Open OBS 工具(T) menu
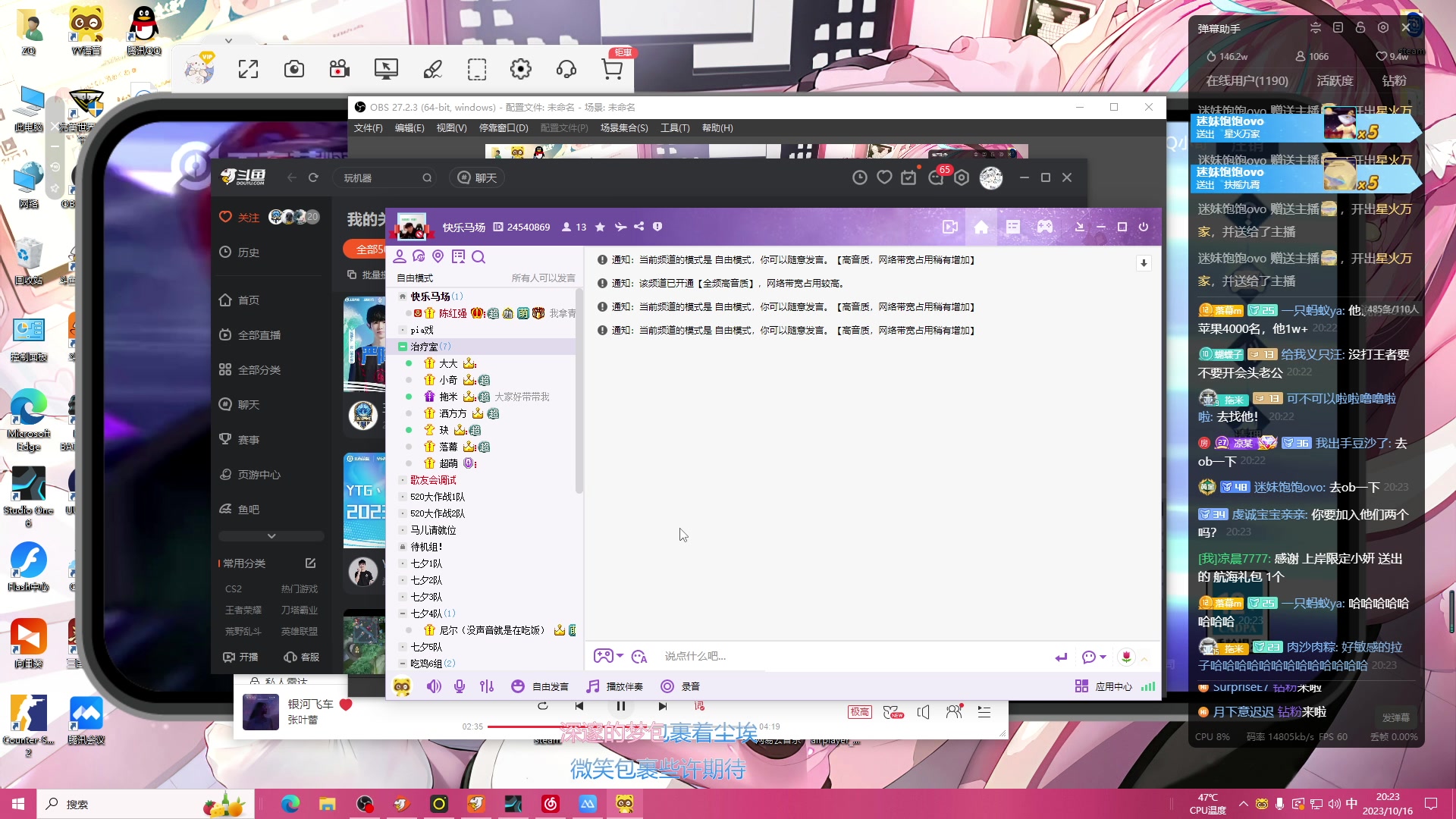The image size is (1456, 819). point(675,128)
